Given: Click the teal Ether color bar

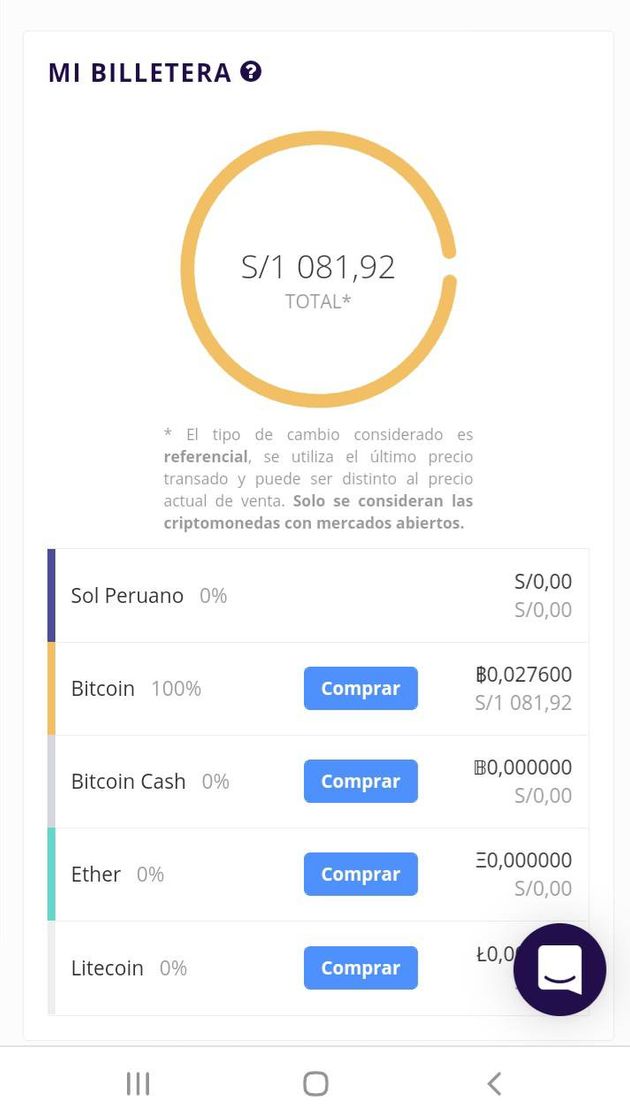Looking at the screenshot, I should pos(51,874).
